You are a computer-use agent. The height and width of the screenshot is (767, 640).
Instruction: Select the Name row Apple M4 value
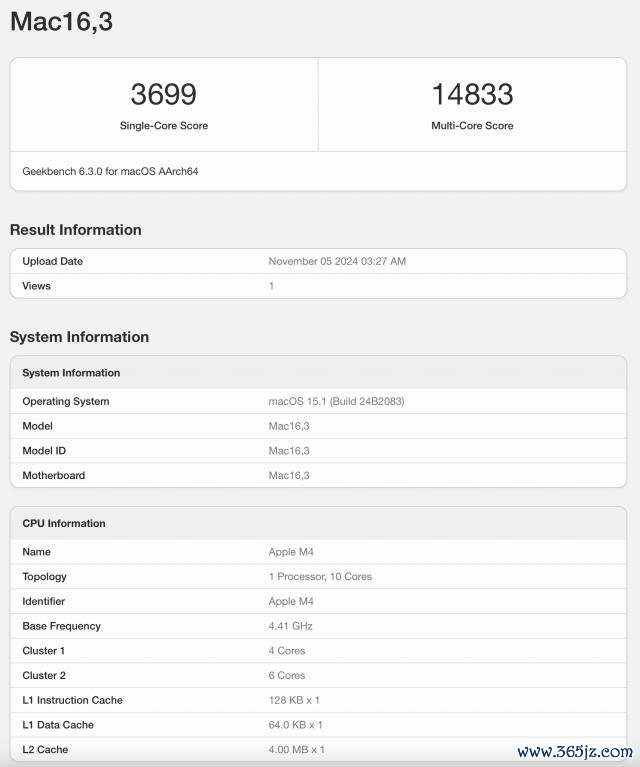[291, 552]
